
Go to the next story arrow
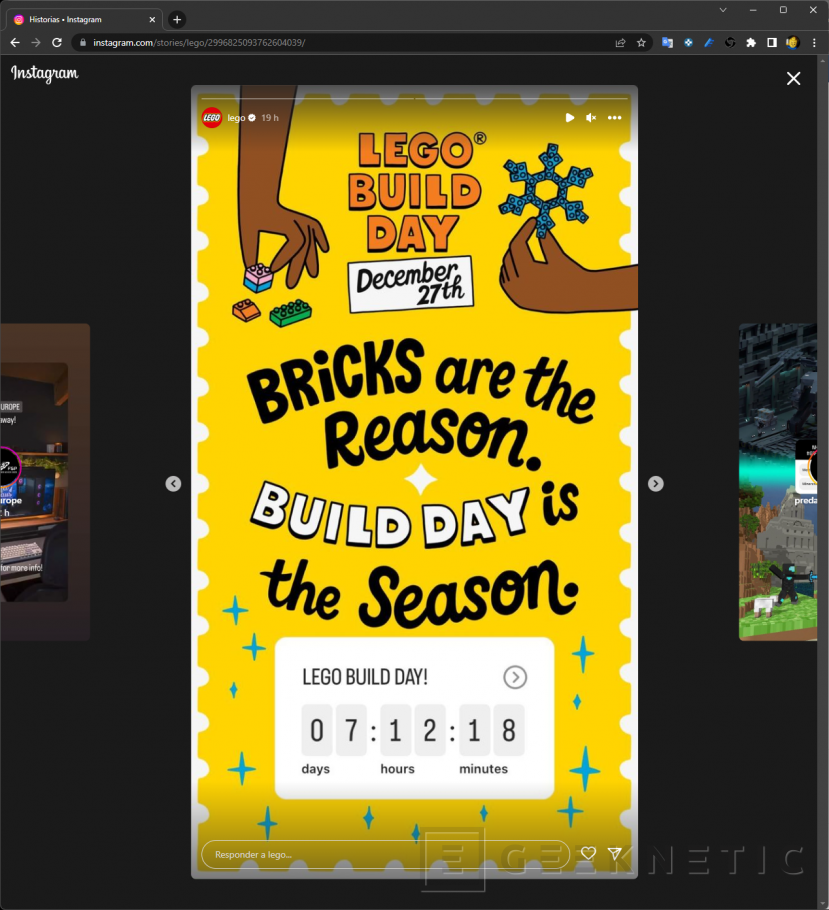655,484
